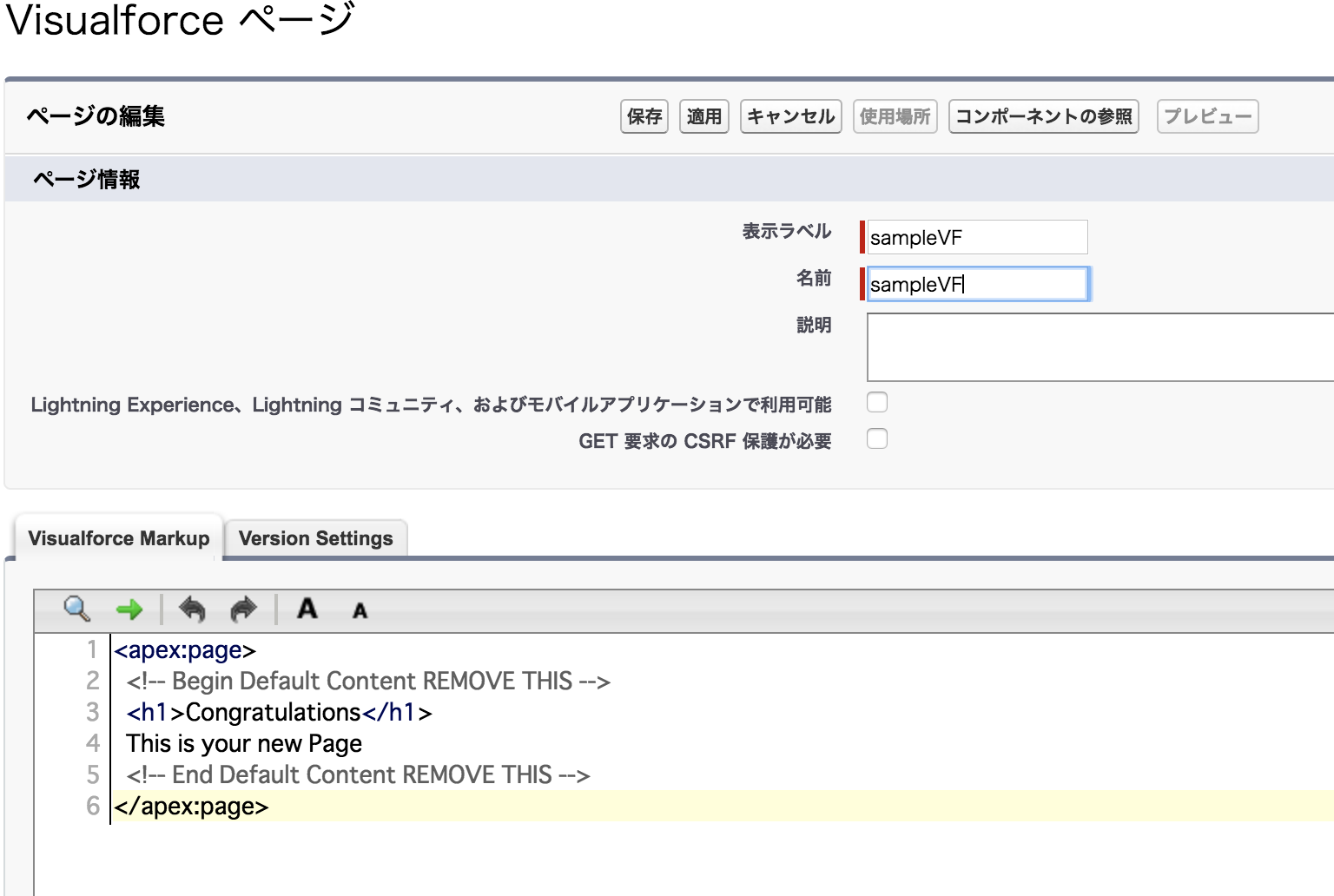Click the プレビュー (Preview) button
The height and width of the screenshot is (896, 1334).
pos(1207,116)
